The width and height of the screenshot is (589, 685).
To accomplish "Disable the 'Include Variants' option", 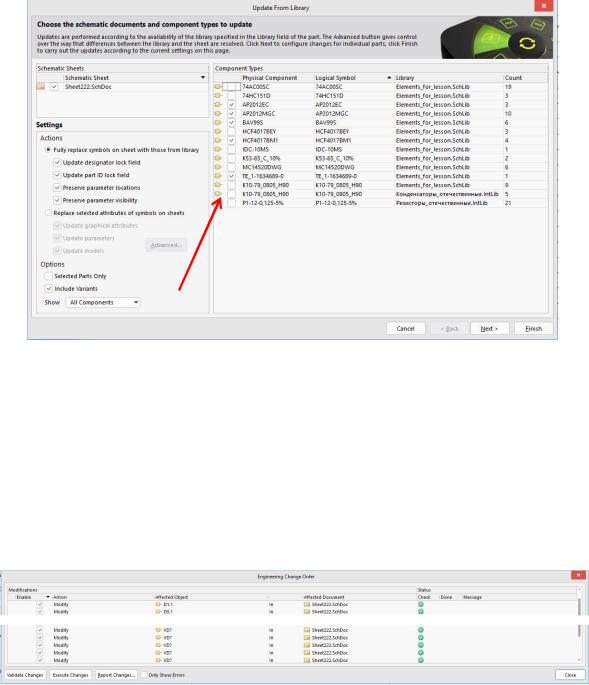I will coord(49,288).
